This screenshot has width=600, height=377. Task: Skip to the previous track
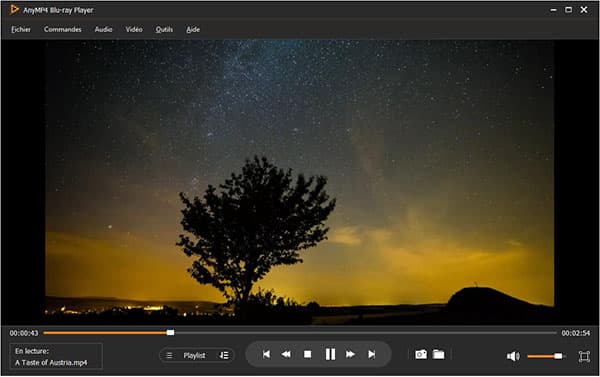(x=266, y=354)
